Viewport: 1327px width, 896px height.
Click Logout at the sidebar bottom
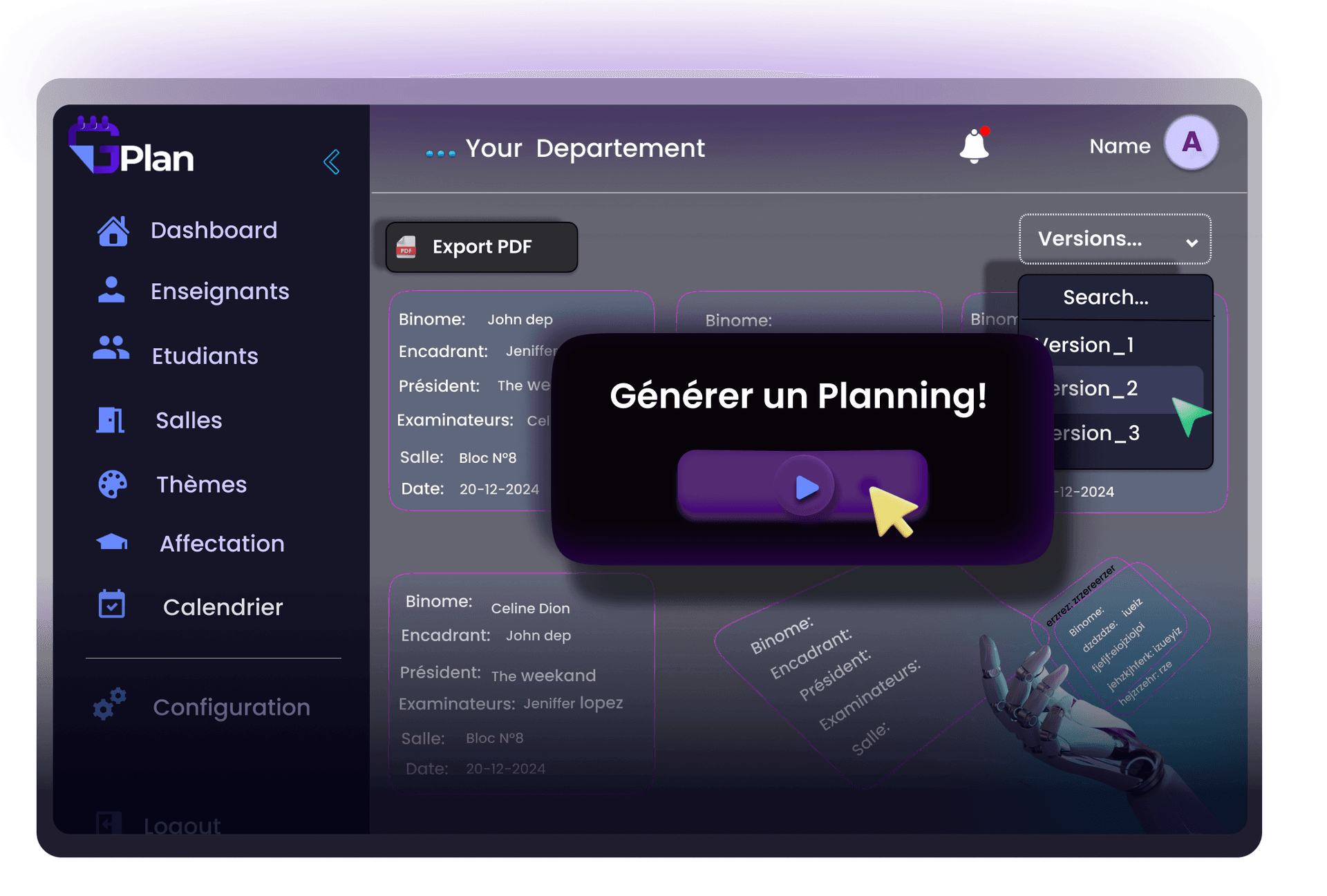(x=181, y=824)
